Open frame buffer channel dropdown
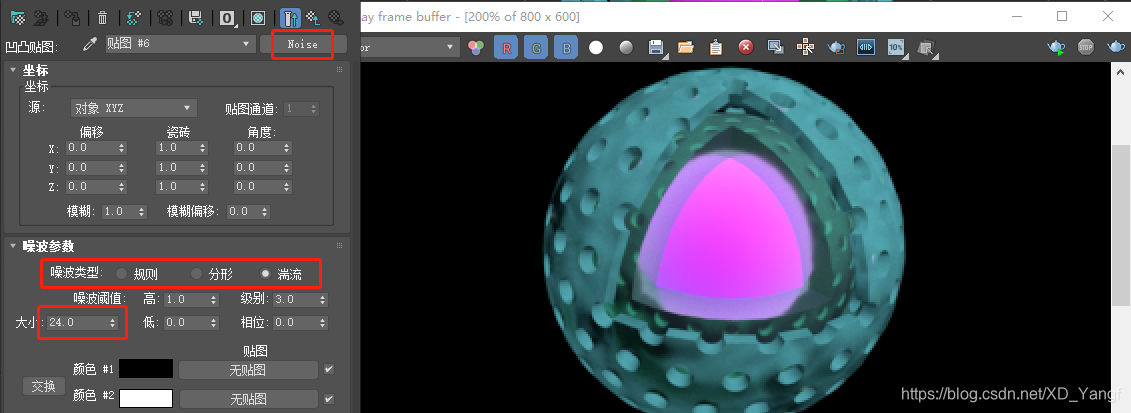Viewport: 1131px width, 413px height. 410,48
